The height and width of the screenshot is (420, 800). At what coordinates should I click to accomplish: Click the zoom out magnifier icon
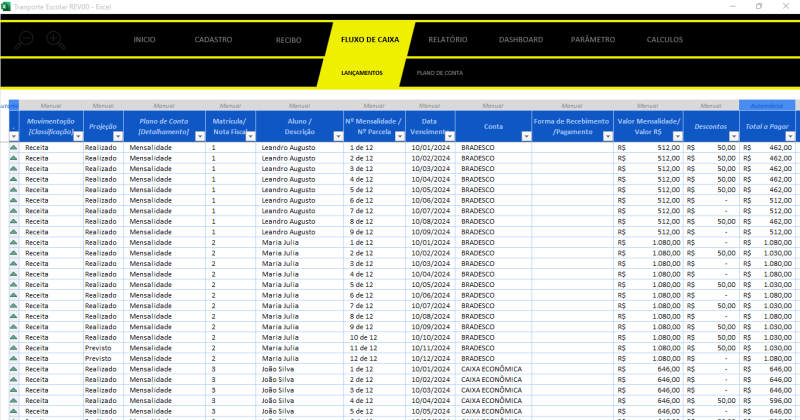click(x=25, y=40)
